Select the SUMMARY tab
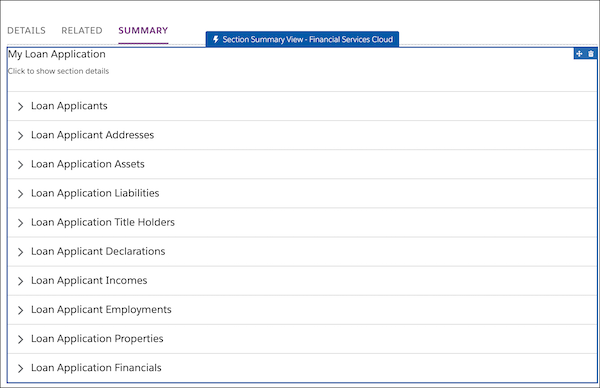Viewport: 600px width, 388px height. pos(143,31)
